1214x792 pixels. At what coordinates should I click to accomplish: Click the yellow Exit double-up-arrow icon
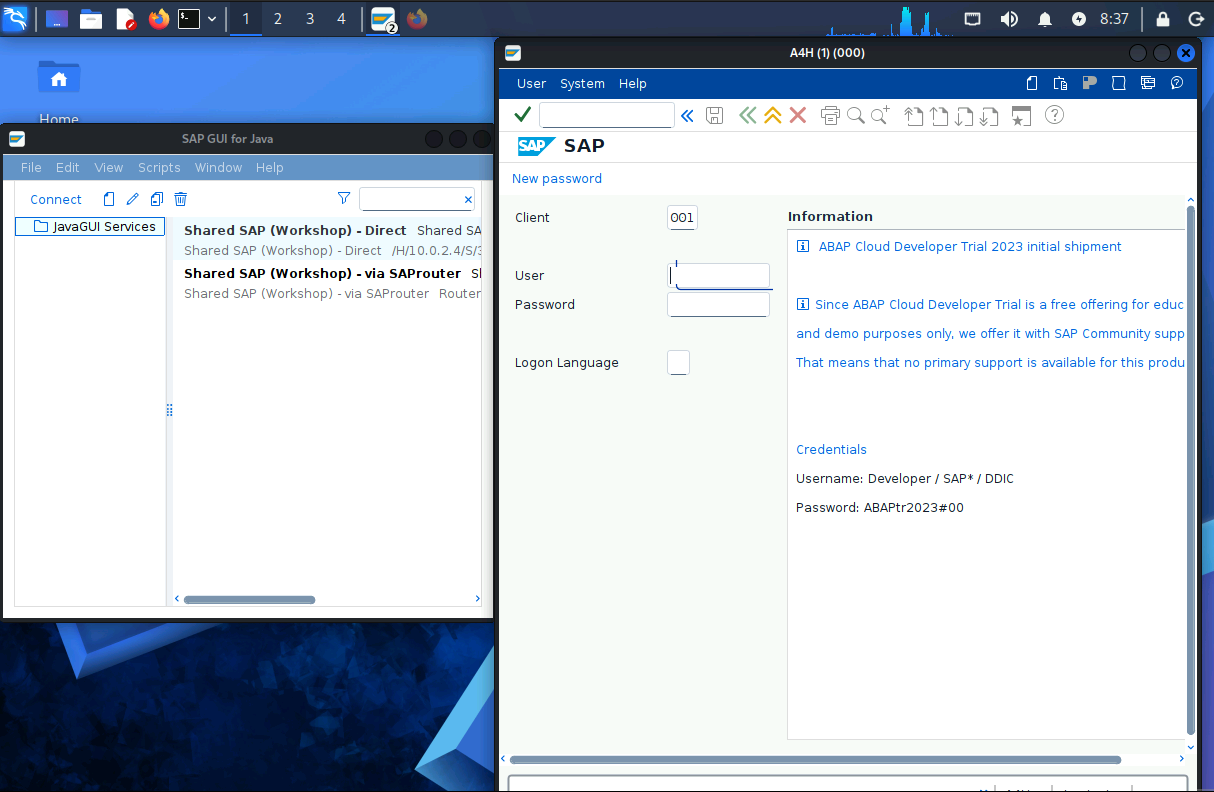coord(772,115)
